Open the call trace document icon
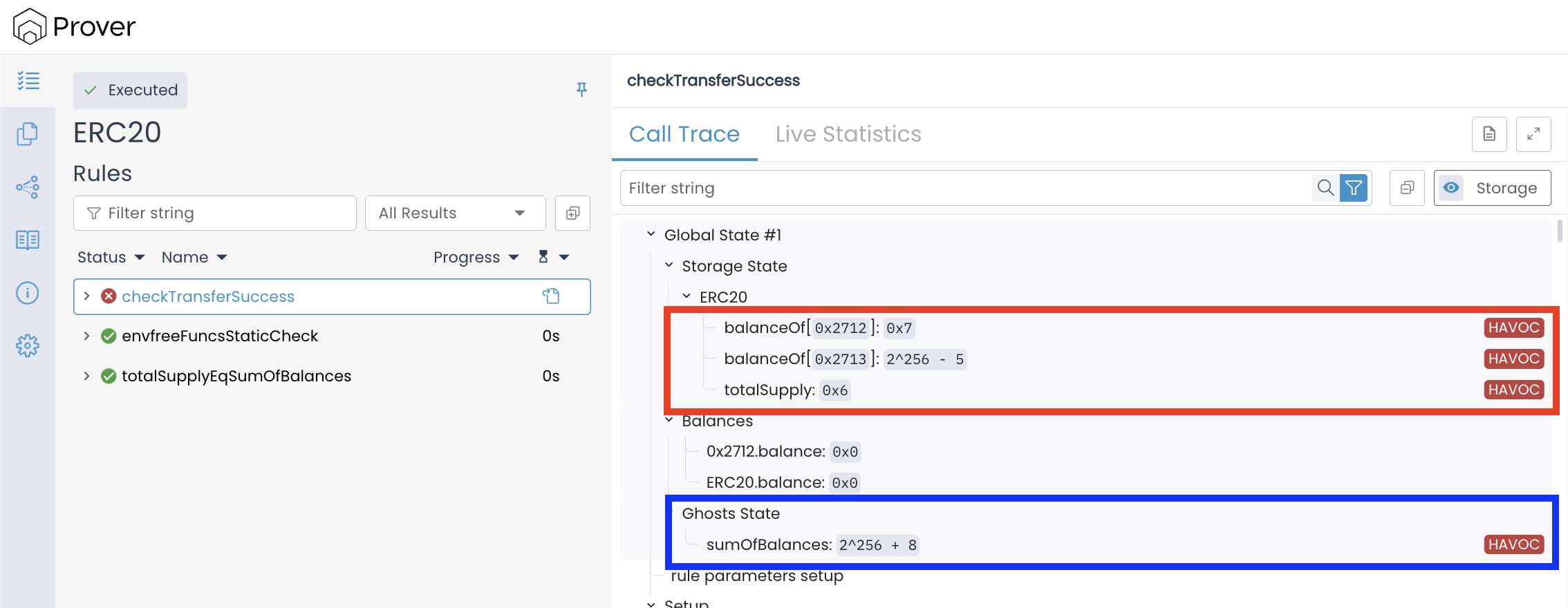Viewport: 1568px width, 608px height. coord(1489,134)
